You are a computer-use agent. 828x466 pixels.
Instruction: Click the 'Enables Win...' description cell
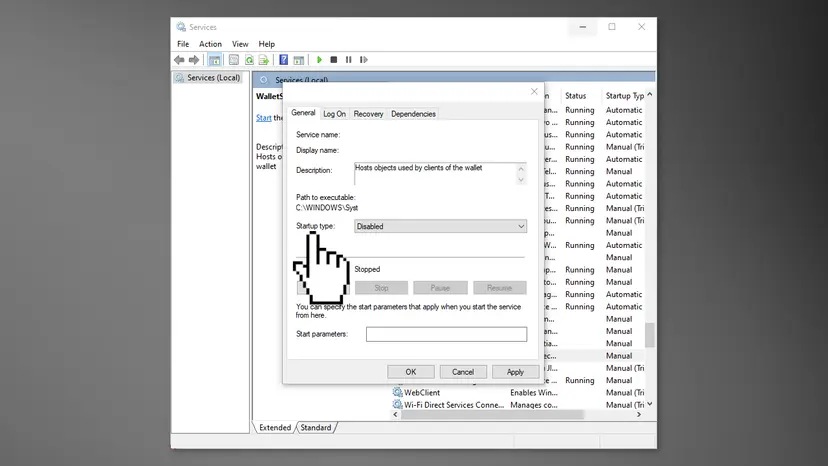[x=533, y=393]
